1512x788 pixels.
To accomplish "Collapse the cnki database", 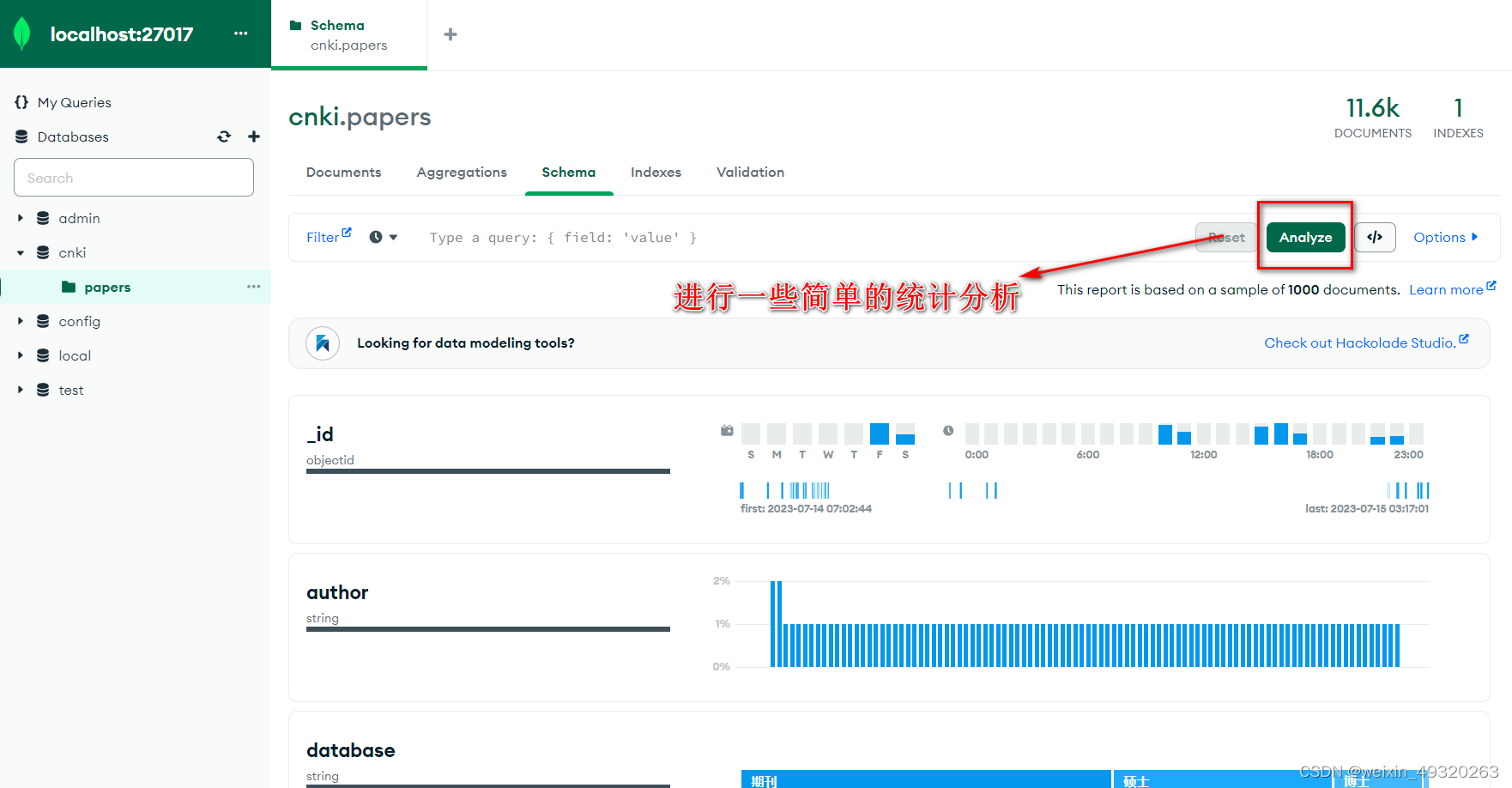I will (x=21, y=252).
